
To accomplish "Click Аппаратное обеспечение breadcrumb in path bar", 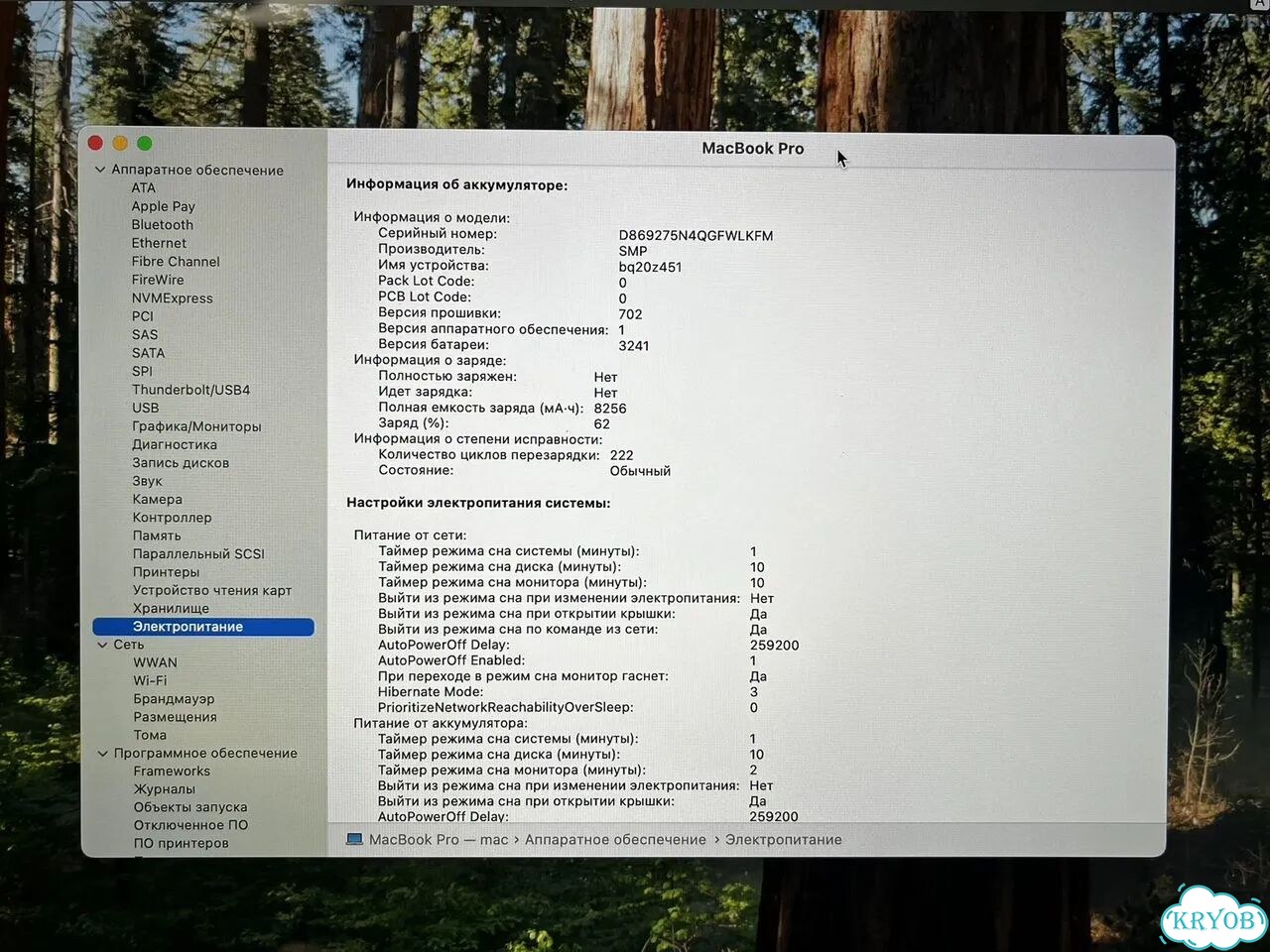I will tap(615, 840).
